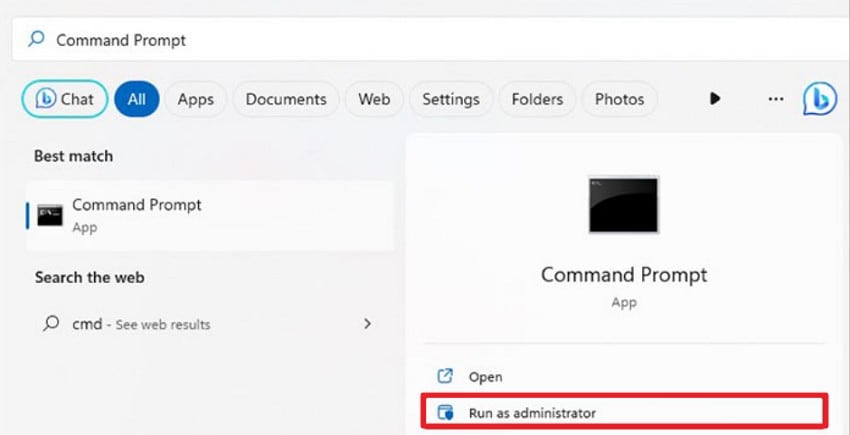Image resolution: width=850 pixels, height=435 pixels.
Task: Click the Bing chat icon at top right
Action: pyautogui.click(x=820, y=99)
